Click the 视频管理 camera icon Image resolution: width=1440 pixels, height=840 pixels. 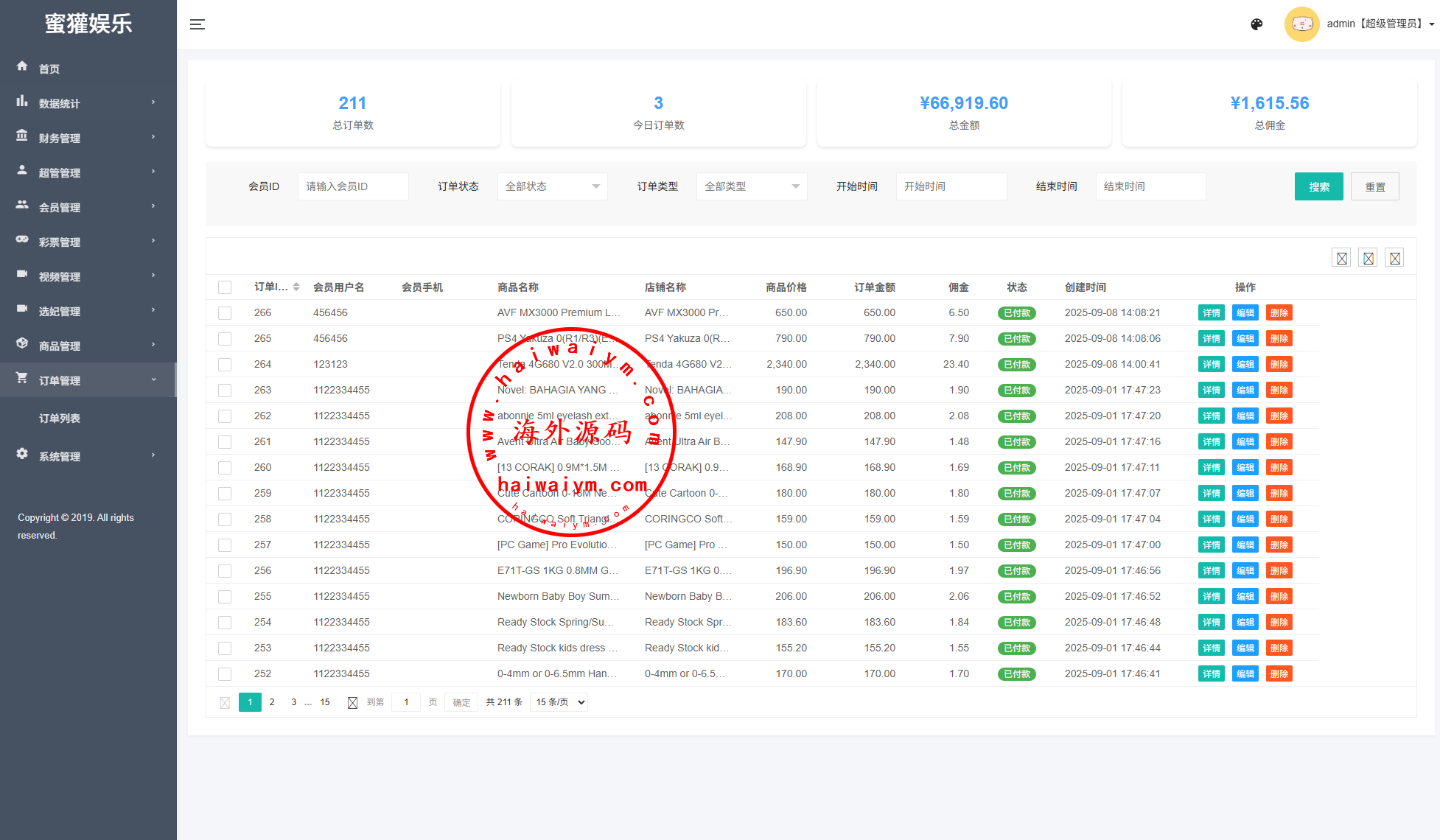[x=22, y=274]
